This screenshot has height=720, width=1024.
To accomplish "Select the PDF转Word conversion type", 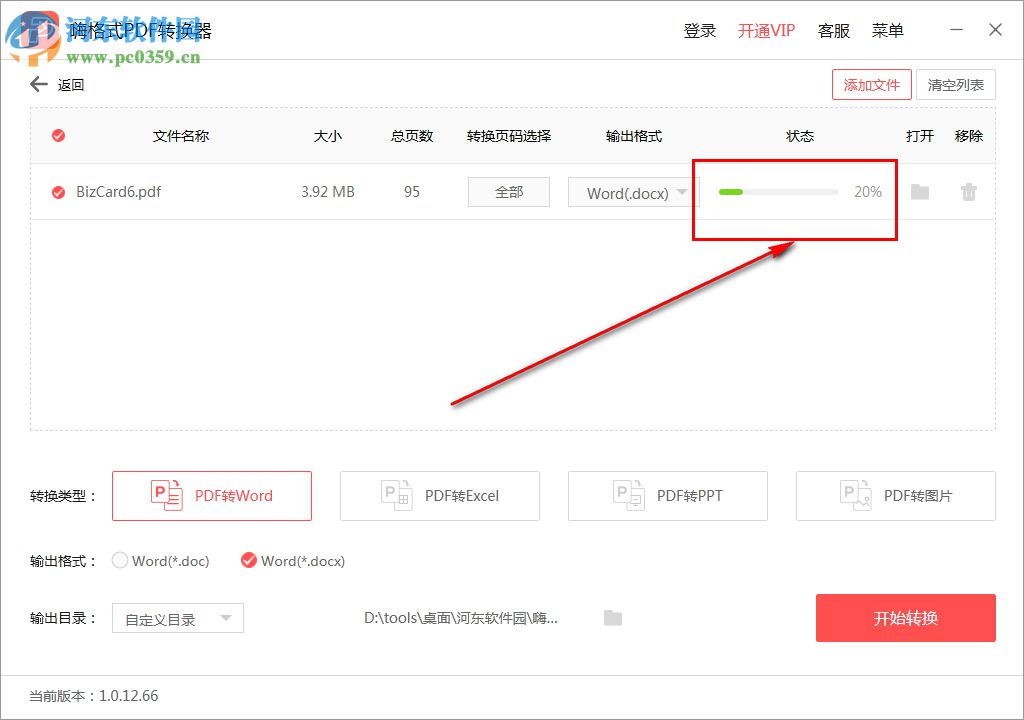I will point(211,495).
